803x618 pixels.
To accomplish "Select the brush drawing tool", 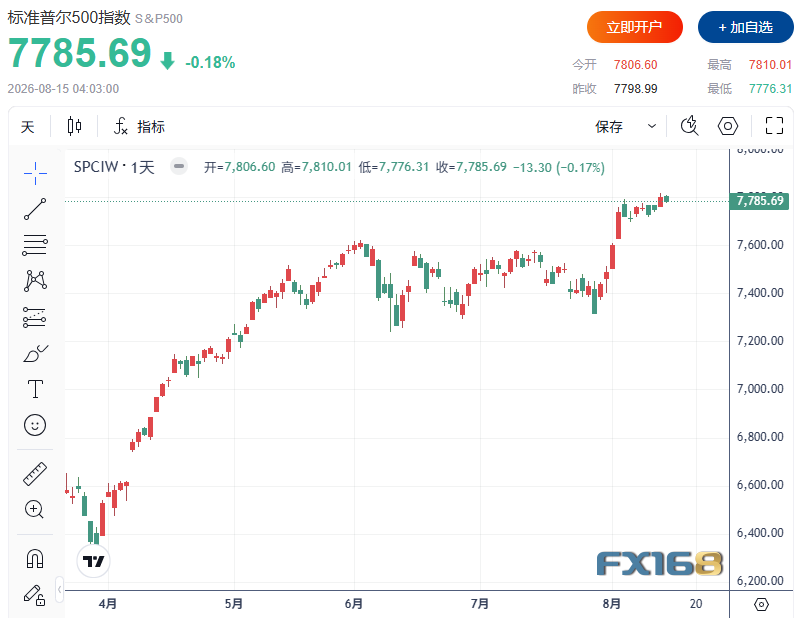I will 35,353.
